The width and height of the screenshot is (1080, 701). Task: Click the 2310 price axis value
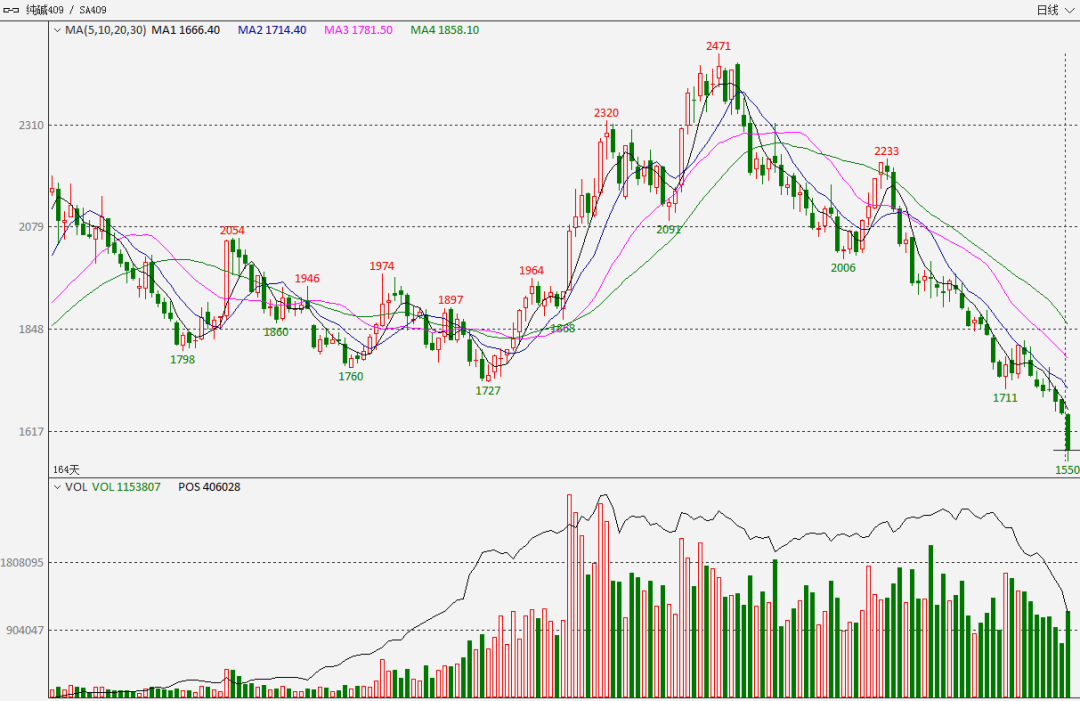[31, 125]
